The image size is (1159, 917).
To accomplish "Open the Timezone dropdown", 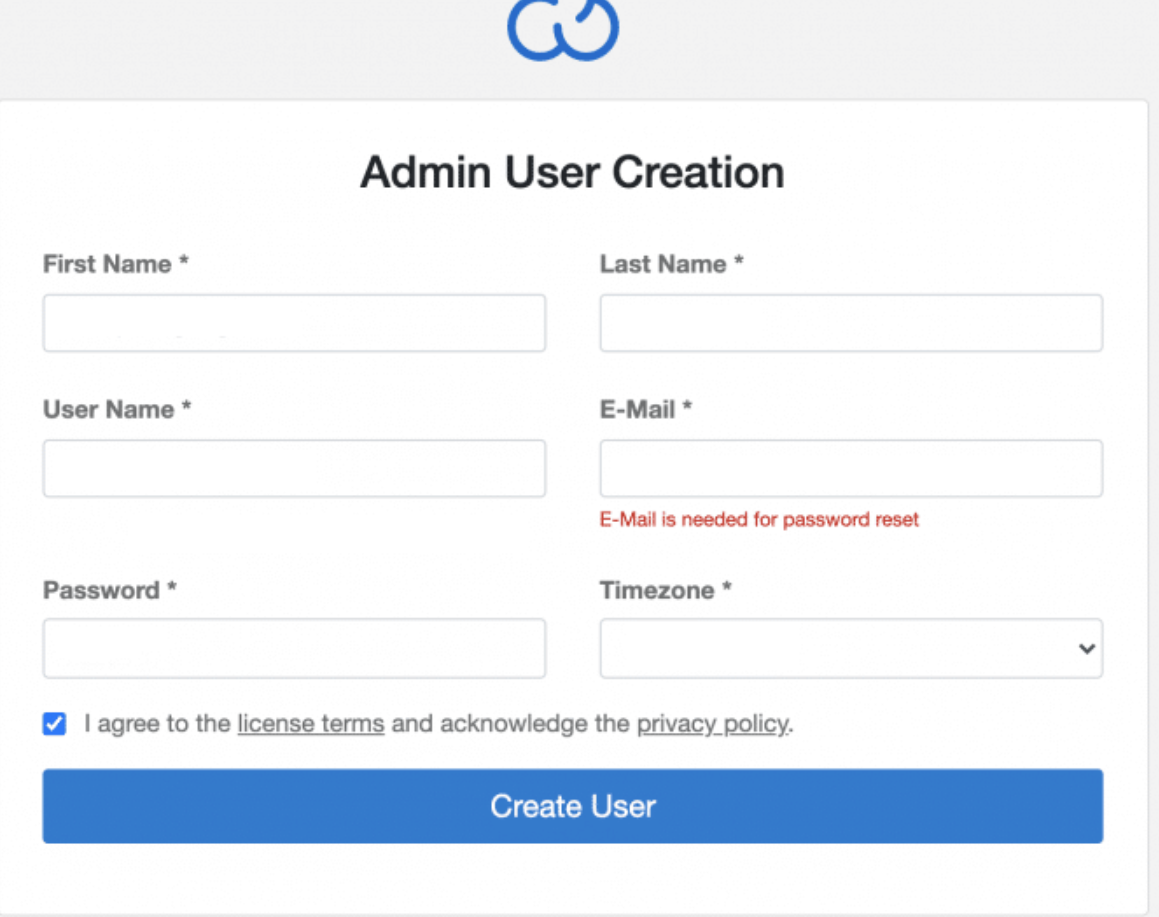I will [851, 648].
